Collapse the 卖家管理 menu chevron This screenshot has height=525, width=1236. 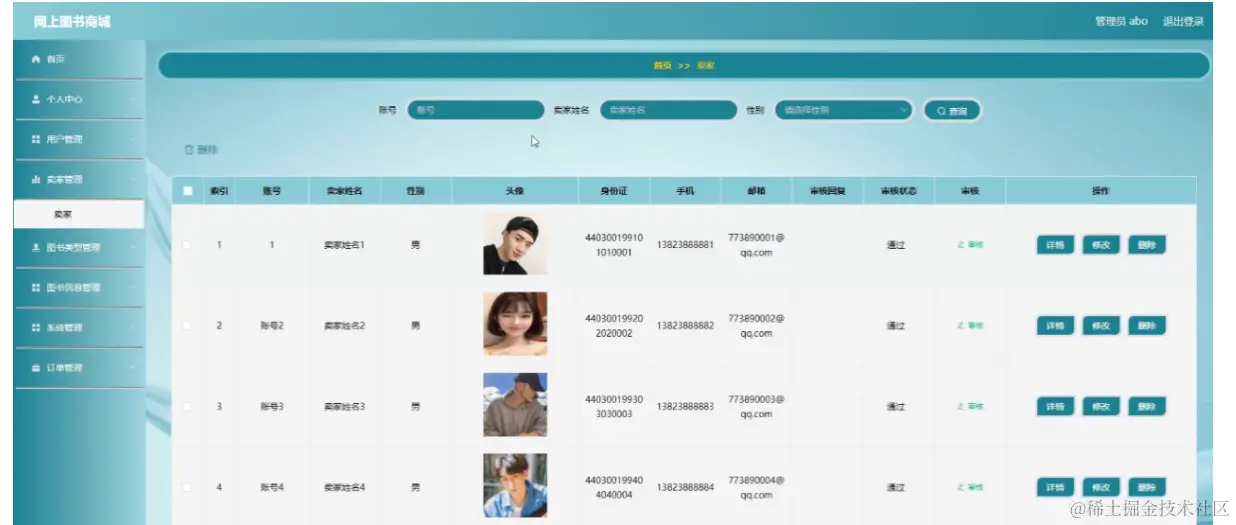click(133, 180)
